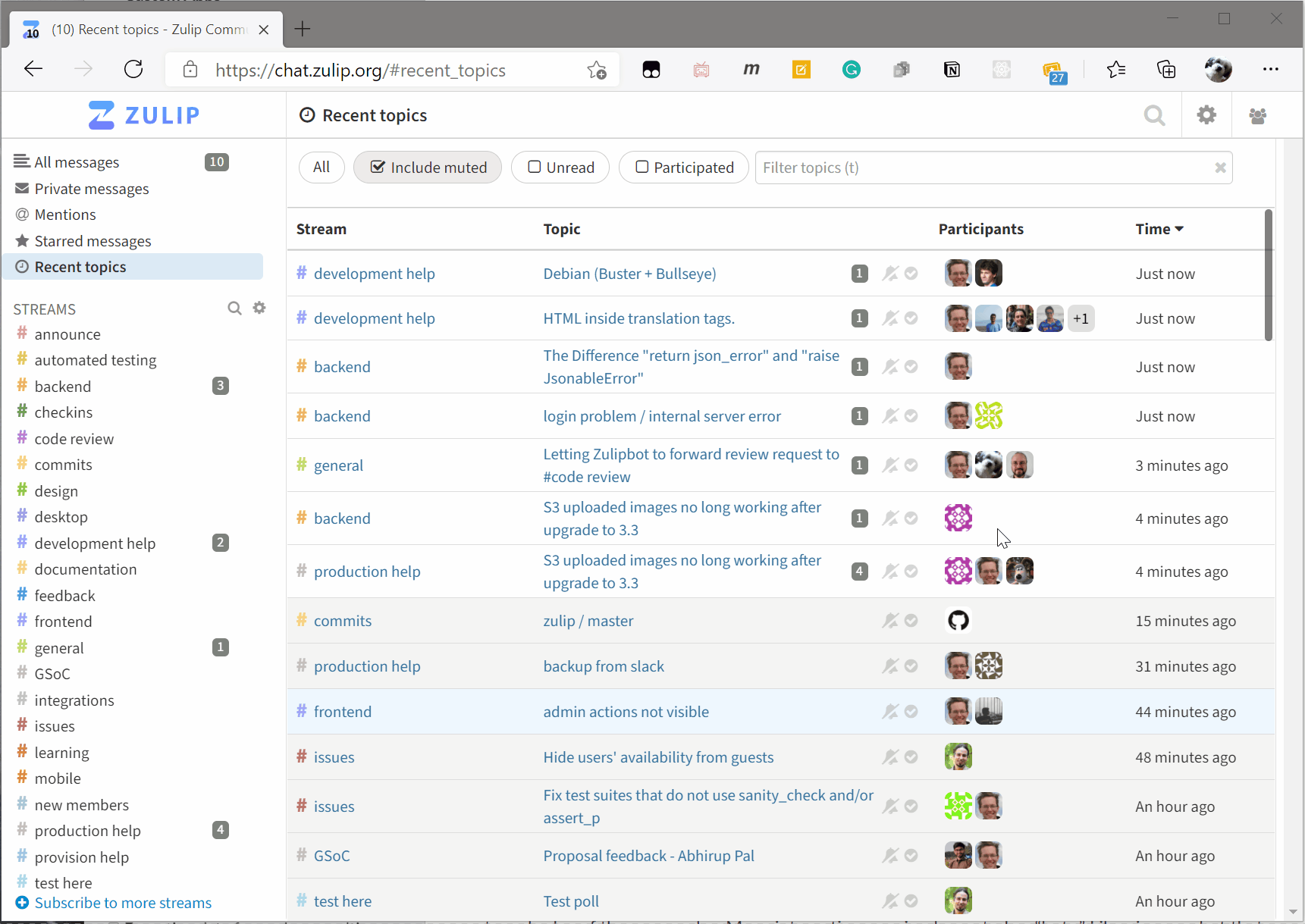Image resolution: width=1305 pixels, height=924 pixels.
Task: Open stream search in the STREAMS sidebar
Action: pyautogui.click(x=234, y=308)
